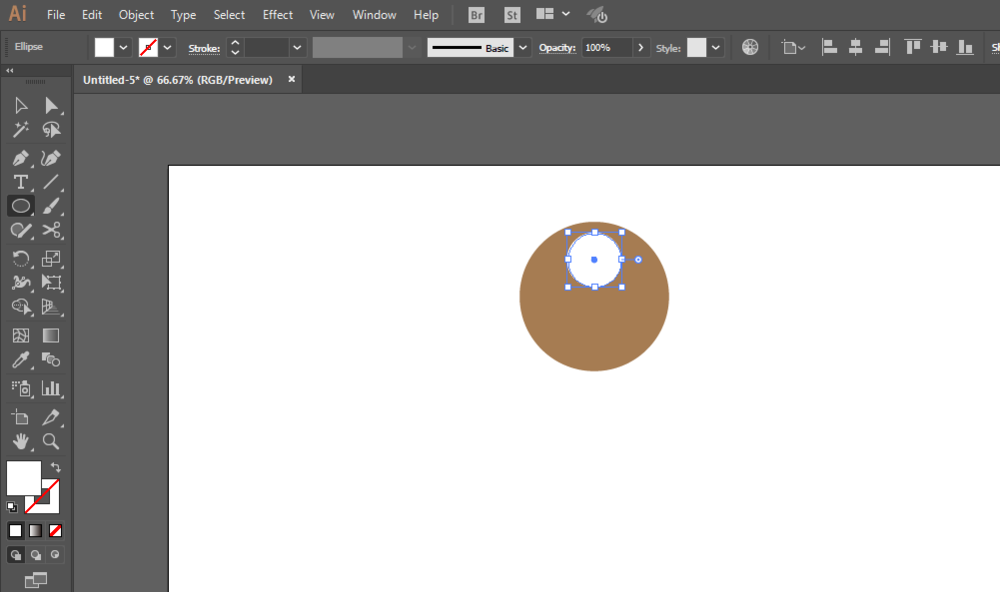Expand the Basic brush definition dropdown

point(523,48)
